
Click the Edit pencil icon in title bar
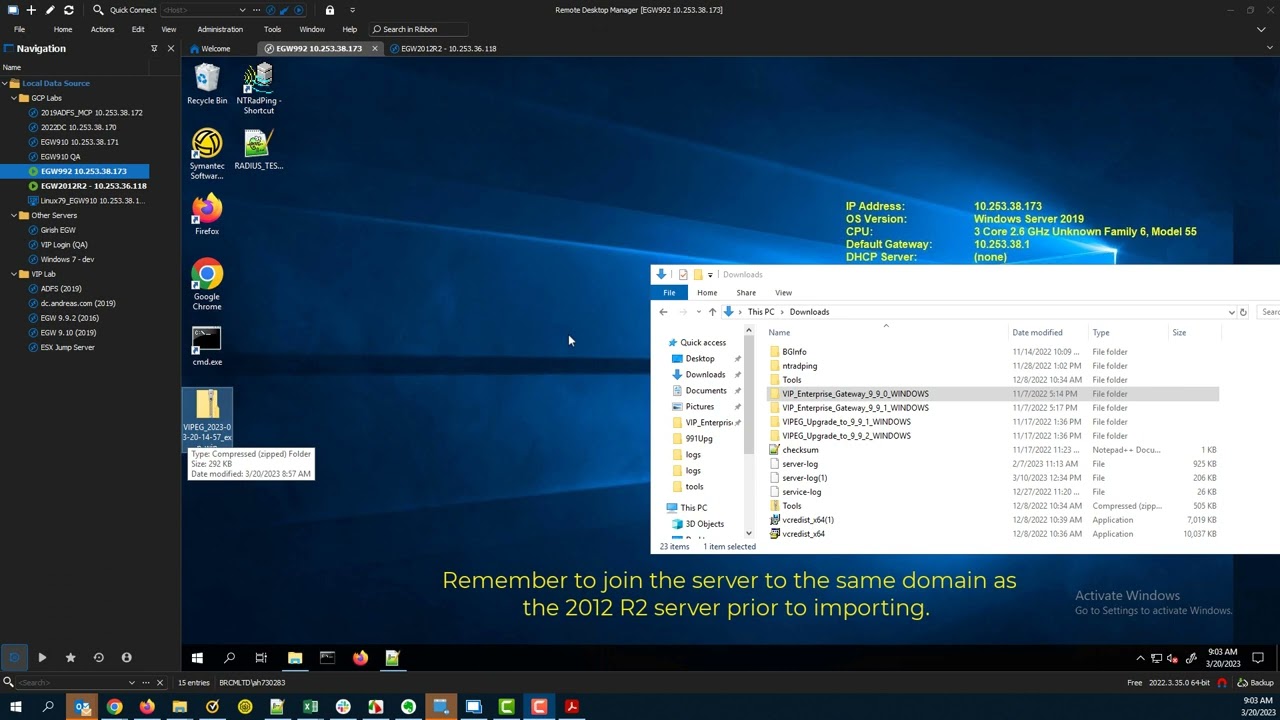pyautogui.click(x=50, y=10)
